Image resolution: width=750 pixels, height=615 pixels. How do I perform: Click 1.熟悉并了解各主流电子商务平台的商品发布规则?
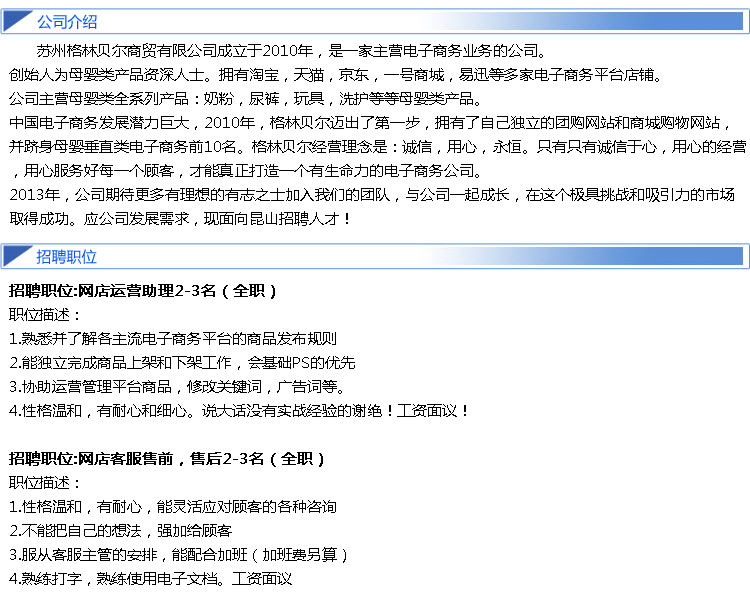(173, 339)
